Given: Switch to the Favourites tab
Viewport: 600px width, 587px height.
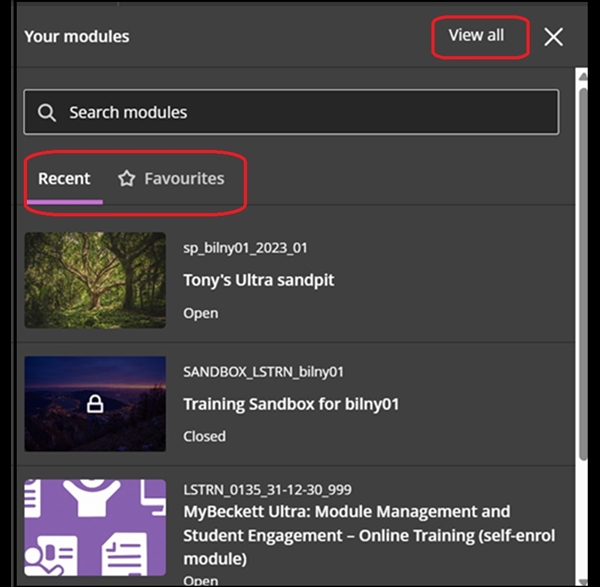Looking at the screenshot, I should pyautogui.click(x=171, y=179).
